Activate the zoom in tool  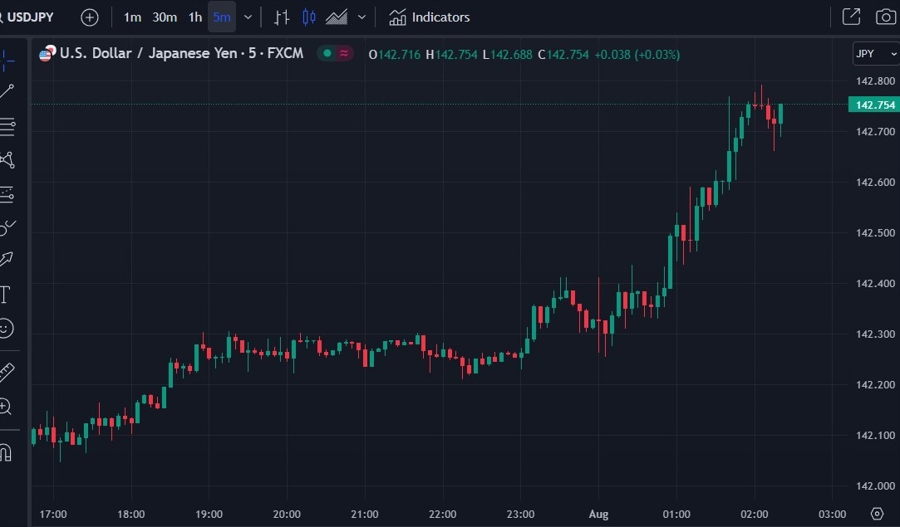point(6,406)
